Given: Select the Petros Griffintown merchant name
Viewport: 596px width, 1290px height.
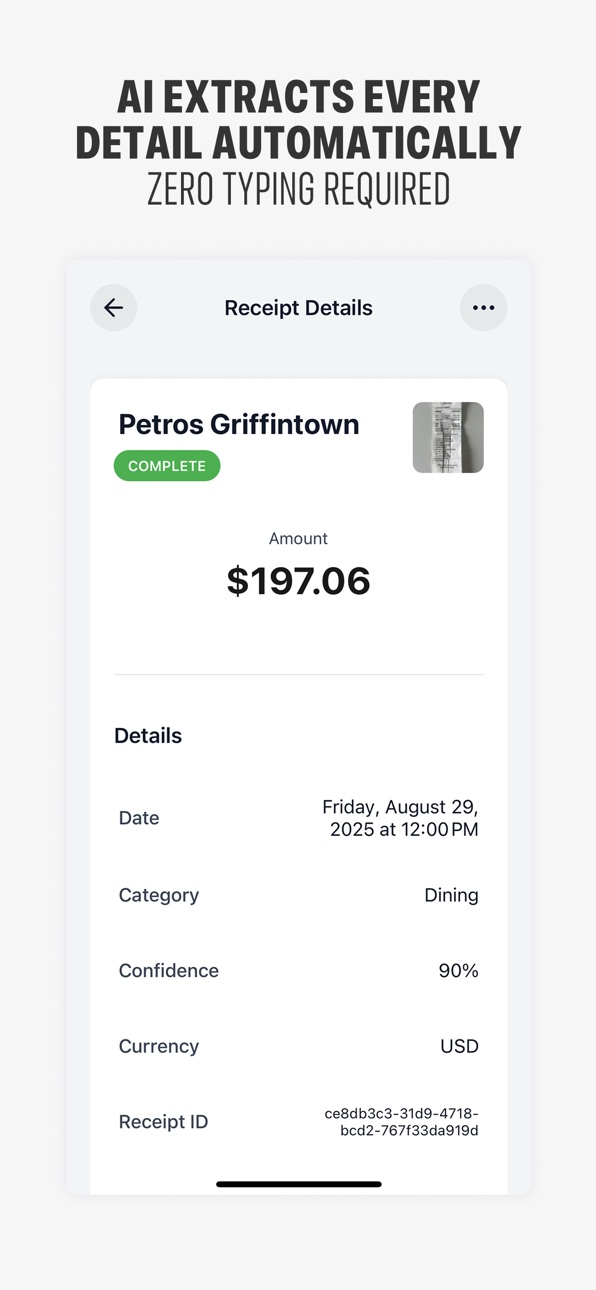Looking at the screenshot, I should (239, 424).
